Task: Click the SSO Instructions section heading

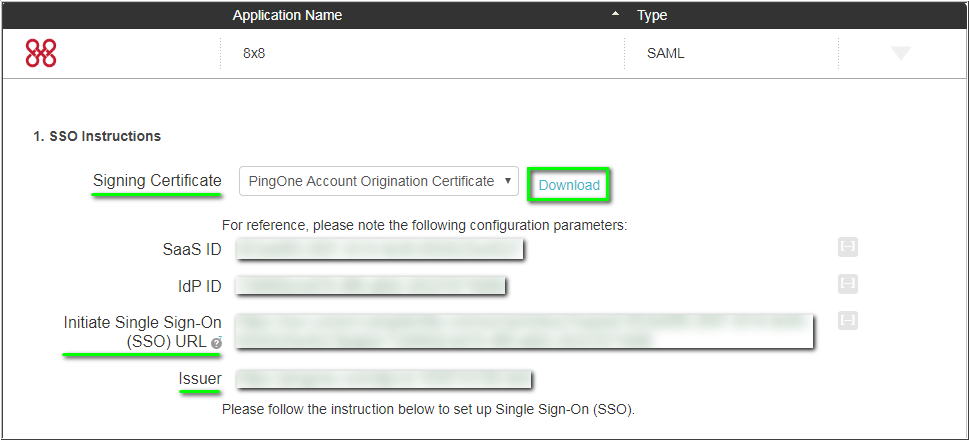Action: 97,136
